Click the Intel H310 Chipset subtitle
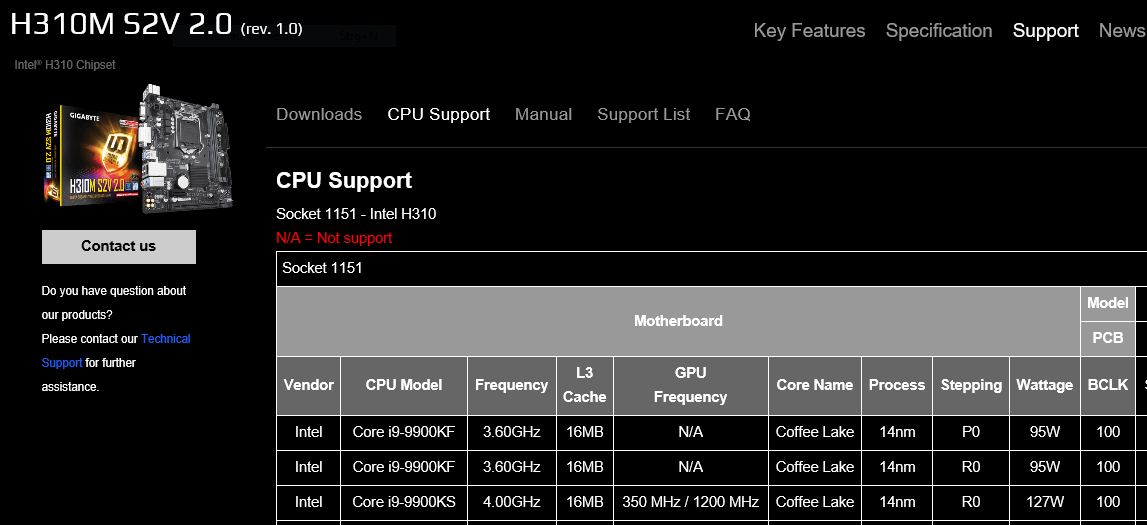 pyautogui.click(x=64, y=64)
